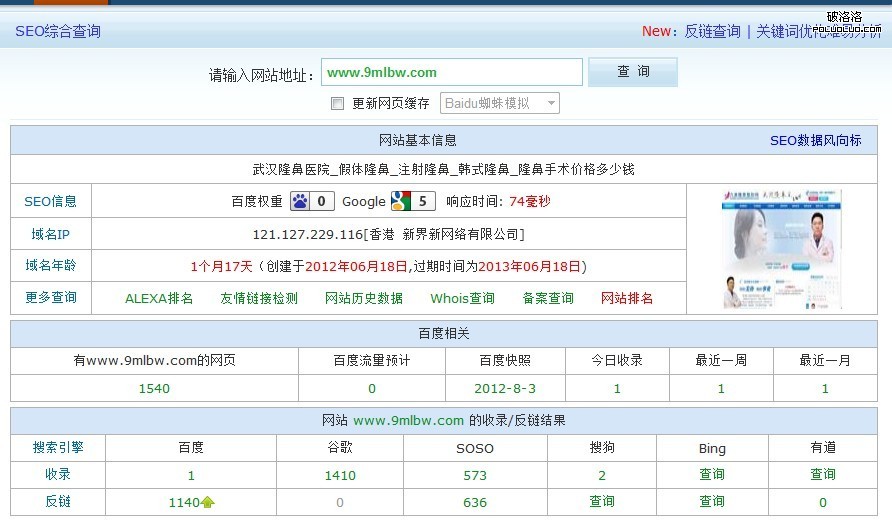This screenshot has height=524, width=892.
Task: Open the Whois查询 link
Action: click(462, 298)
